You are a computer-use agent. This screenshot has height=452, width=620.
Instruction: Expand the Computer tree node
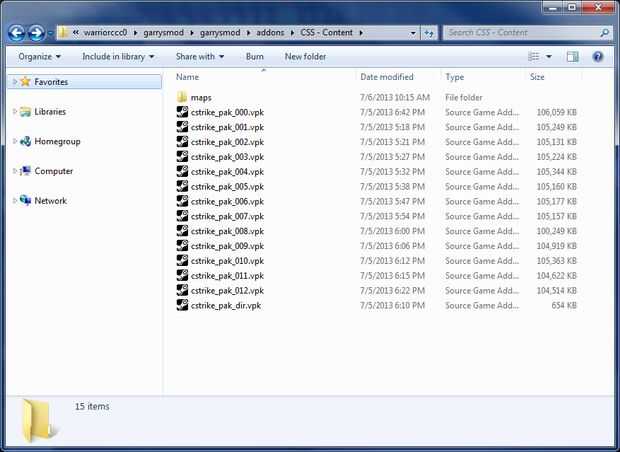15,171
